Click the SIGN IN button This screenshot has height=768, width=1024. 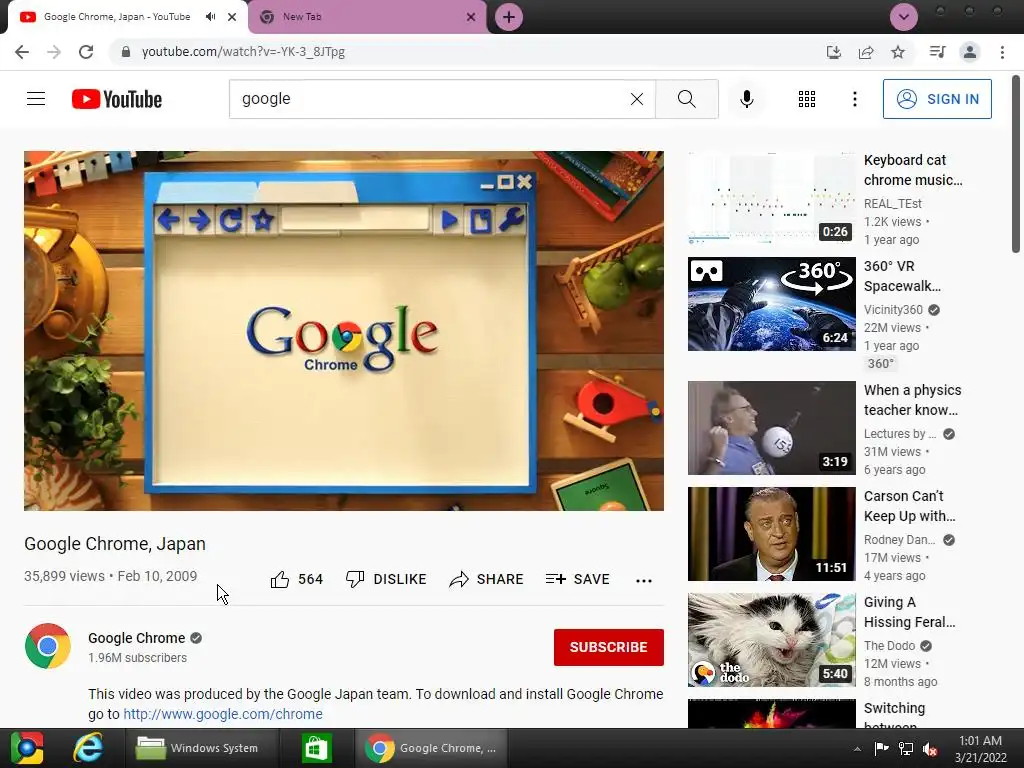pyautogui.click(x=937, y=99)
